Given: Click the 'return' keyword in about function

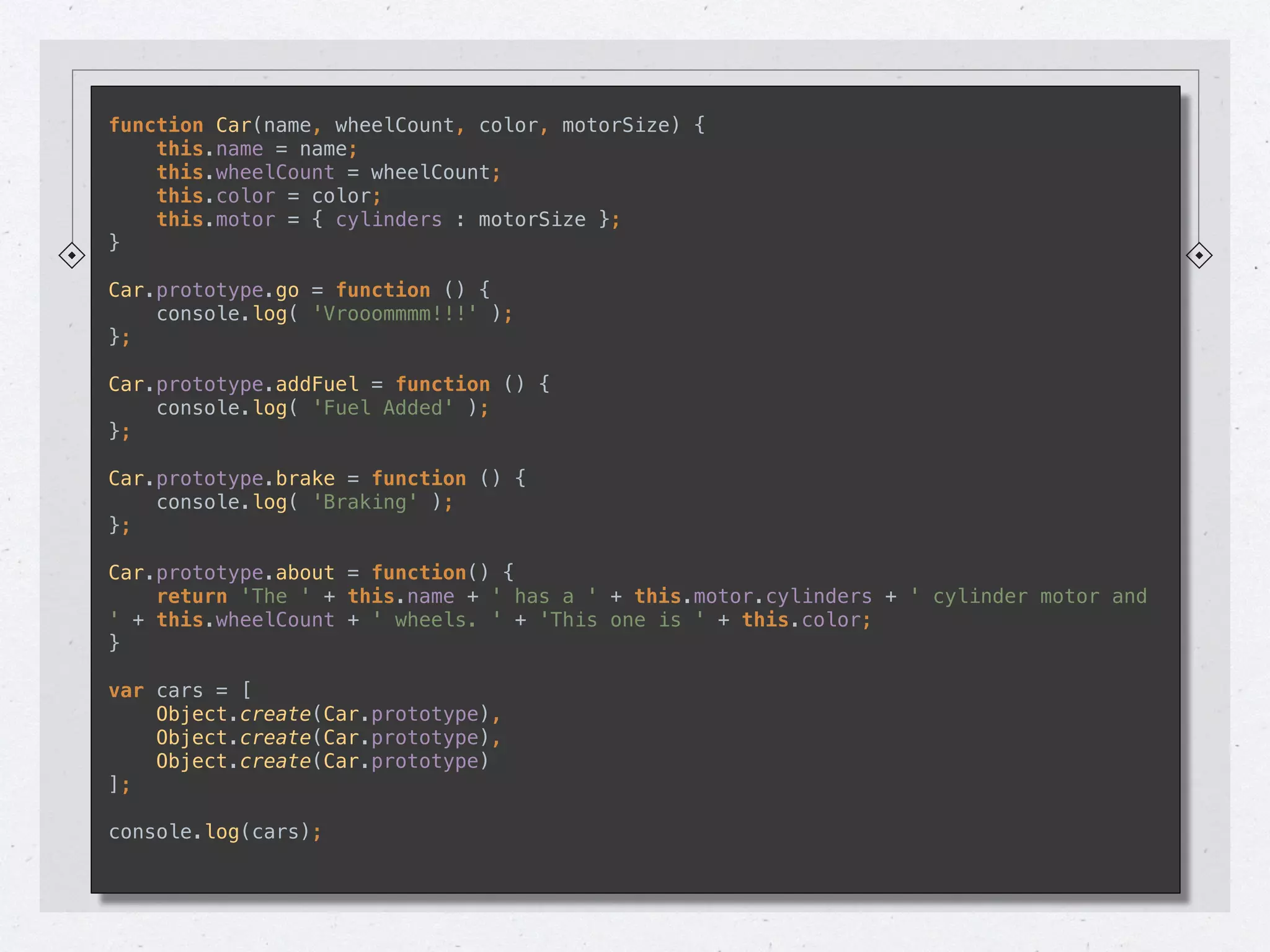Looking at the screenshot, I should 192,596.
